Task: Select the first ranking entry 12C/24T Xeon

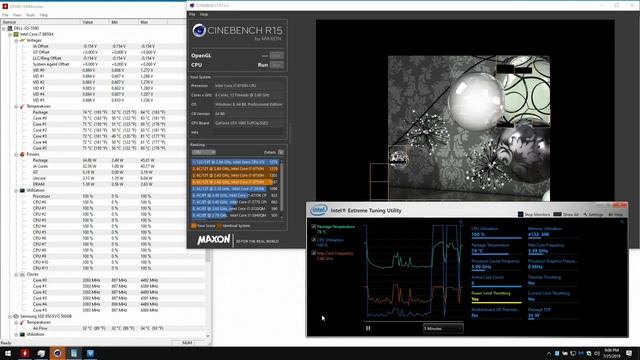Action: pos(235,162)
